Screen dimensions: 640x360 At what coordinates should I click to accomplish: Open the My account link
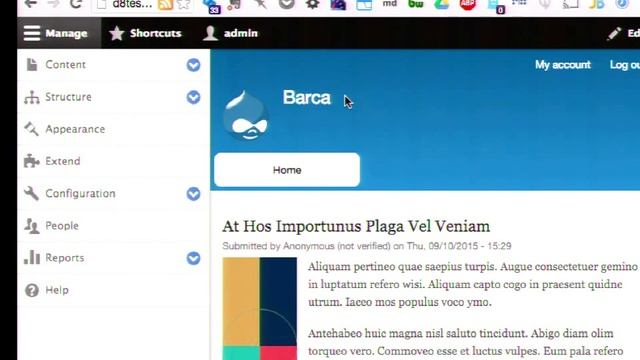pos(562,64)
